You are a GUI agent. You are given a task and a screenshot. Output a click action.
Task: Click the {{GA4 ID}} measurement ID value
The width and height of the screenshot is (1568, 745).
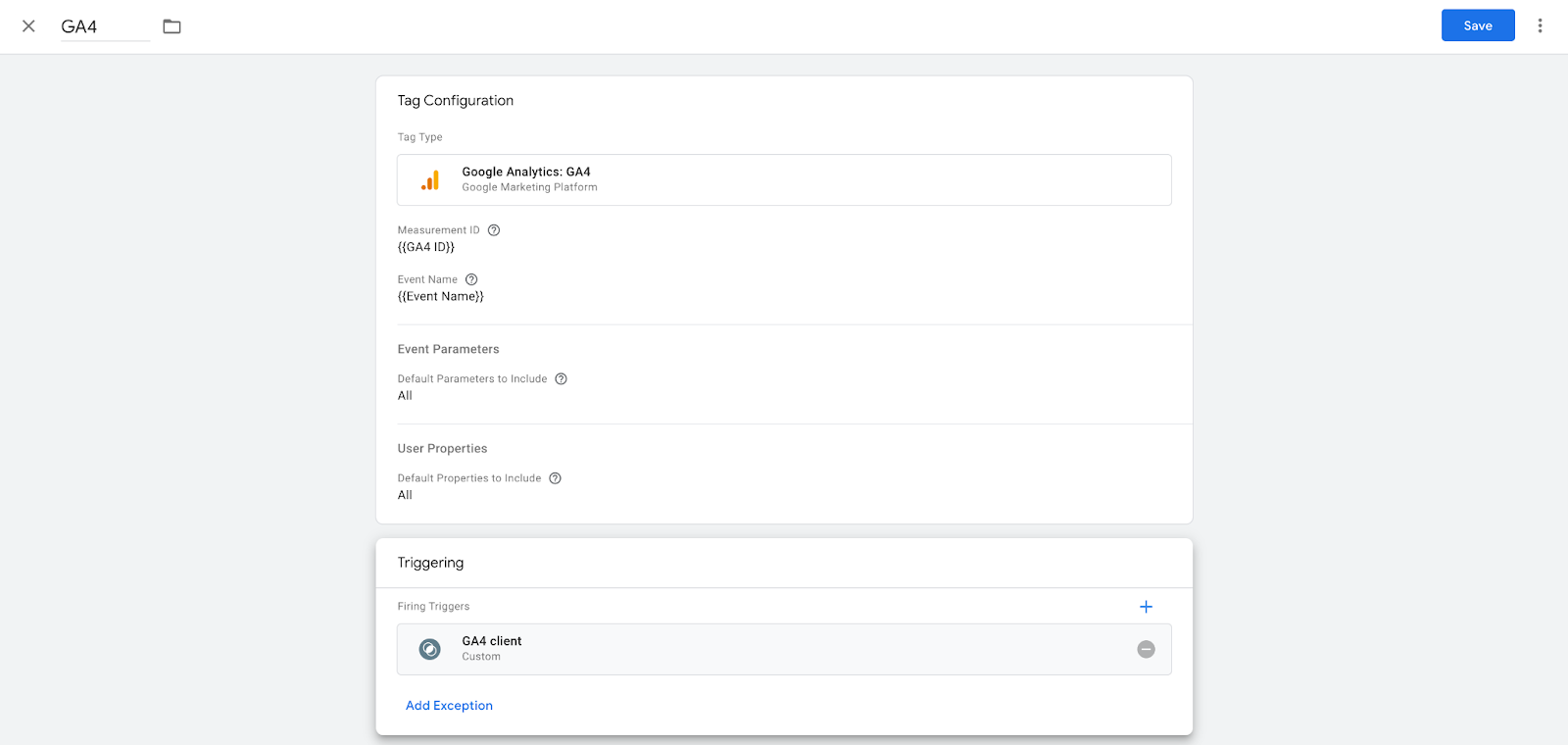point(426,247)
